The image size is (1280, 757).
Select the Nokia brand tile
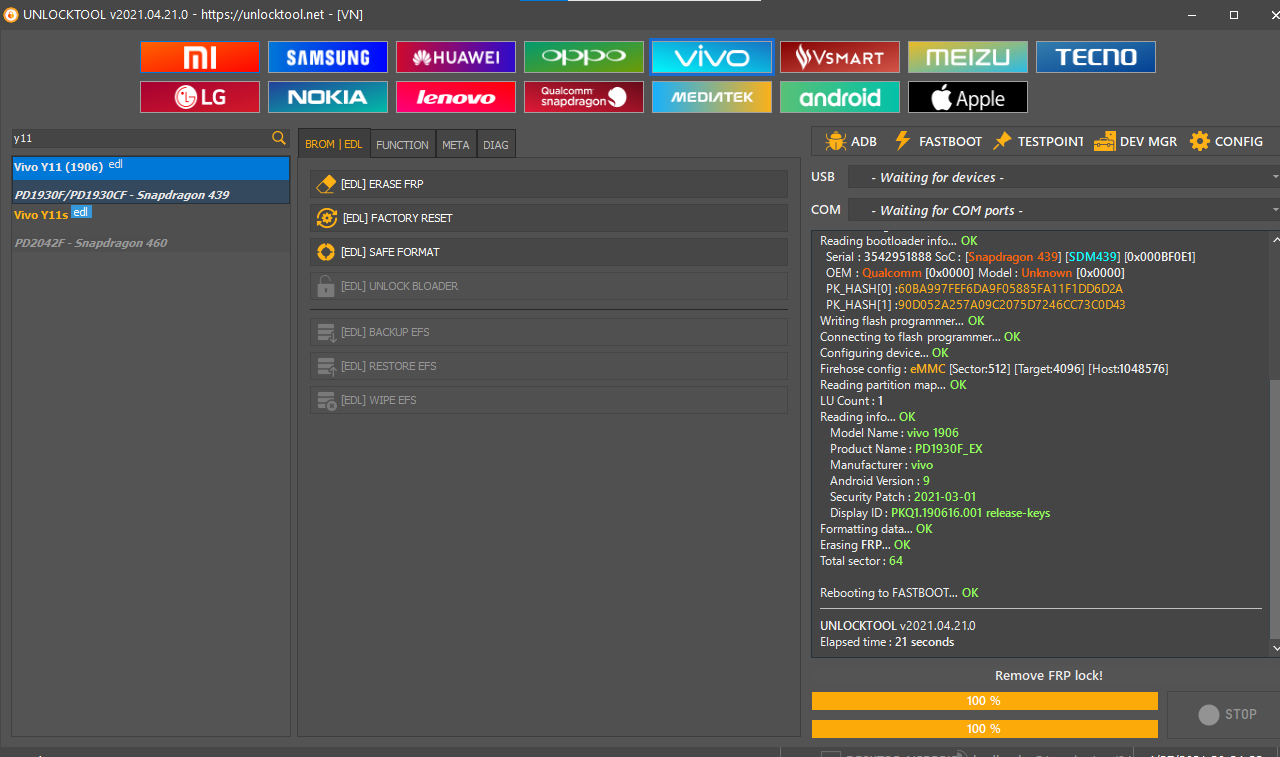328,97
